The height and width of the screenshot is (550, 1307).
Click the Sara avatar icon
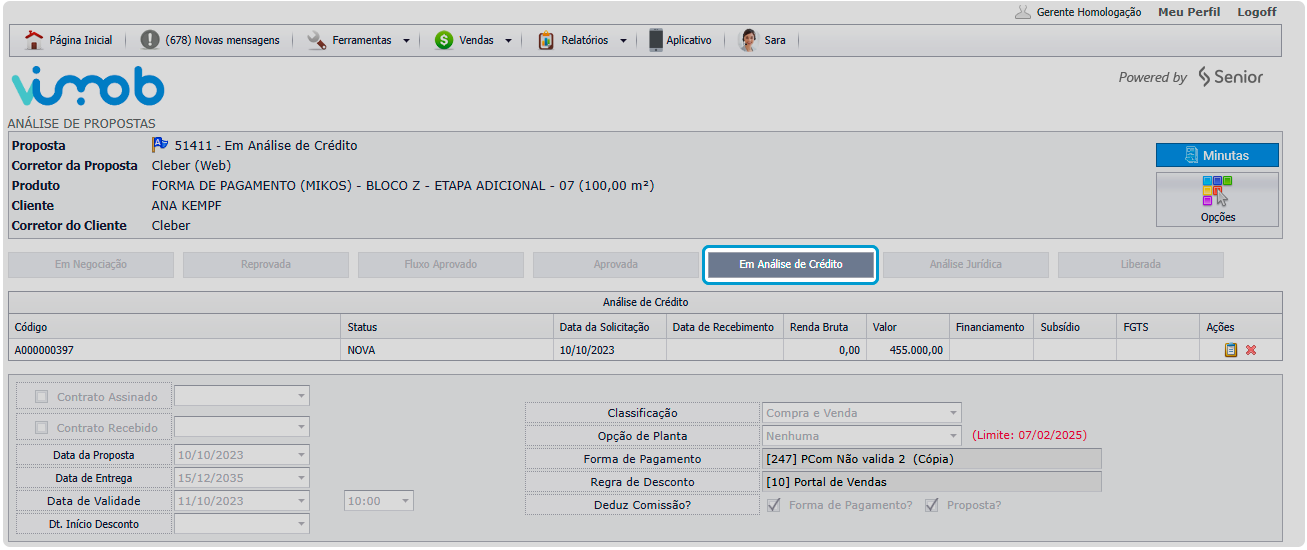(748, 40)
